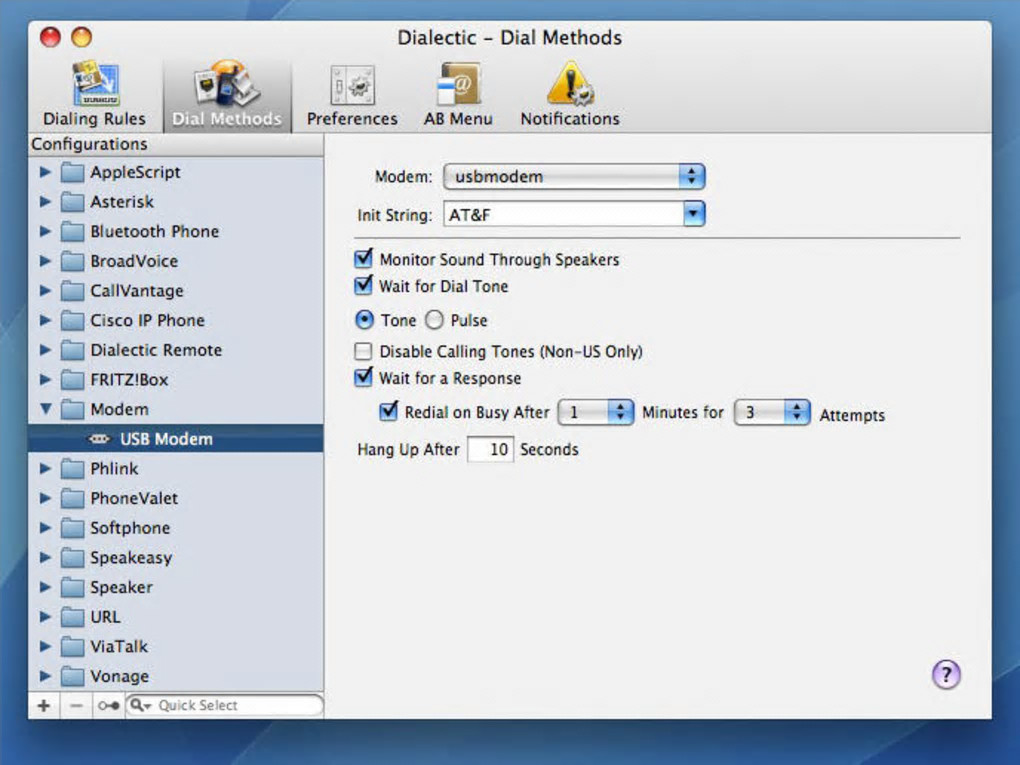Uncheck Wait for Dial Tone
The width and height of the screenshot is (1020, 765).
pyautogui.click(x=364, y=286)
